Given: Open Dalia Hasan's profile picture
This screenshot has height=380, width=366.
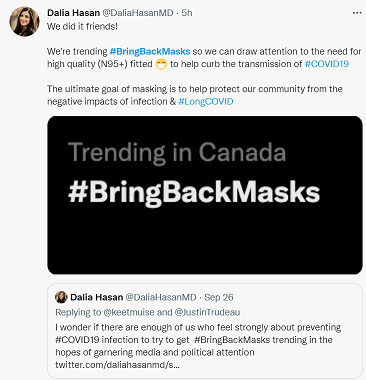Looking at the screenshot, I should [x=24, y=21].
